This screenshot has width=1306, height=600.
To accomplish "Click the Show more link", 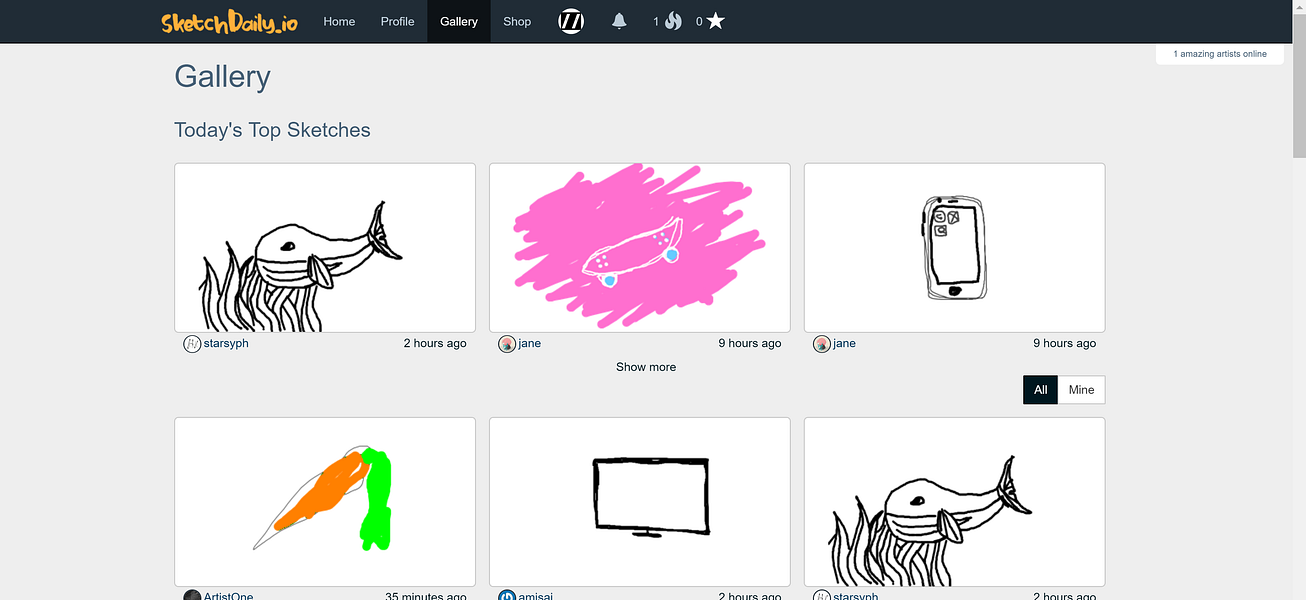I will coord(645,367).
